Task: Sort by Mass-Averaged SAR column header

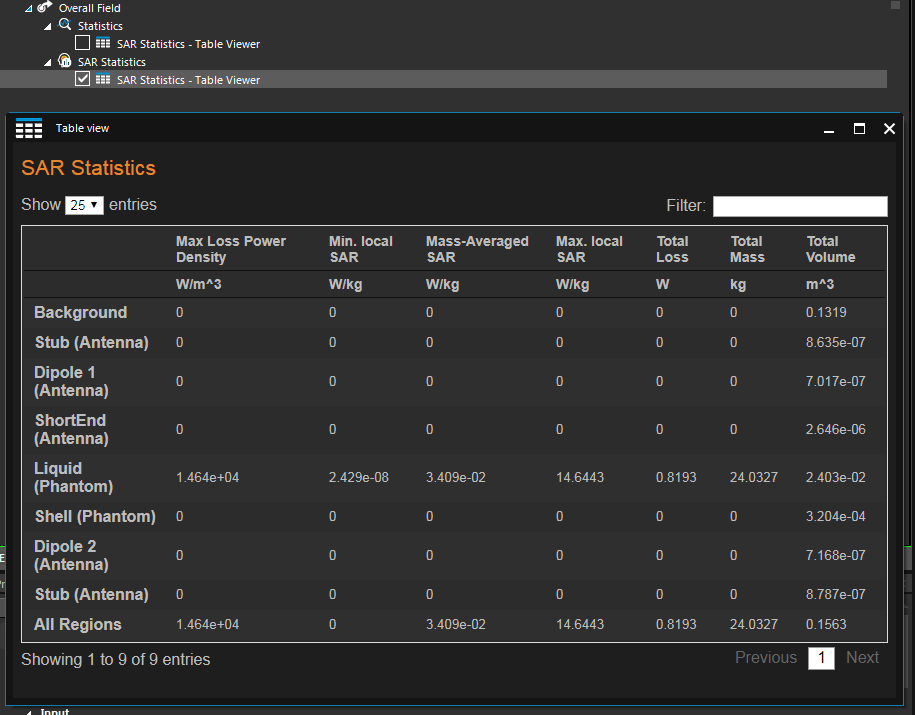Action: [x=477, y=249]
